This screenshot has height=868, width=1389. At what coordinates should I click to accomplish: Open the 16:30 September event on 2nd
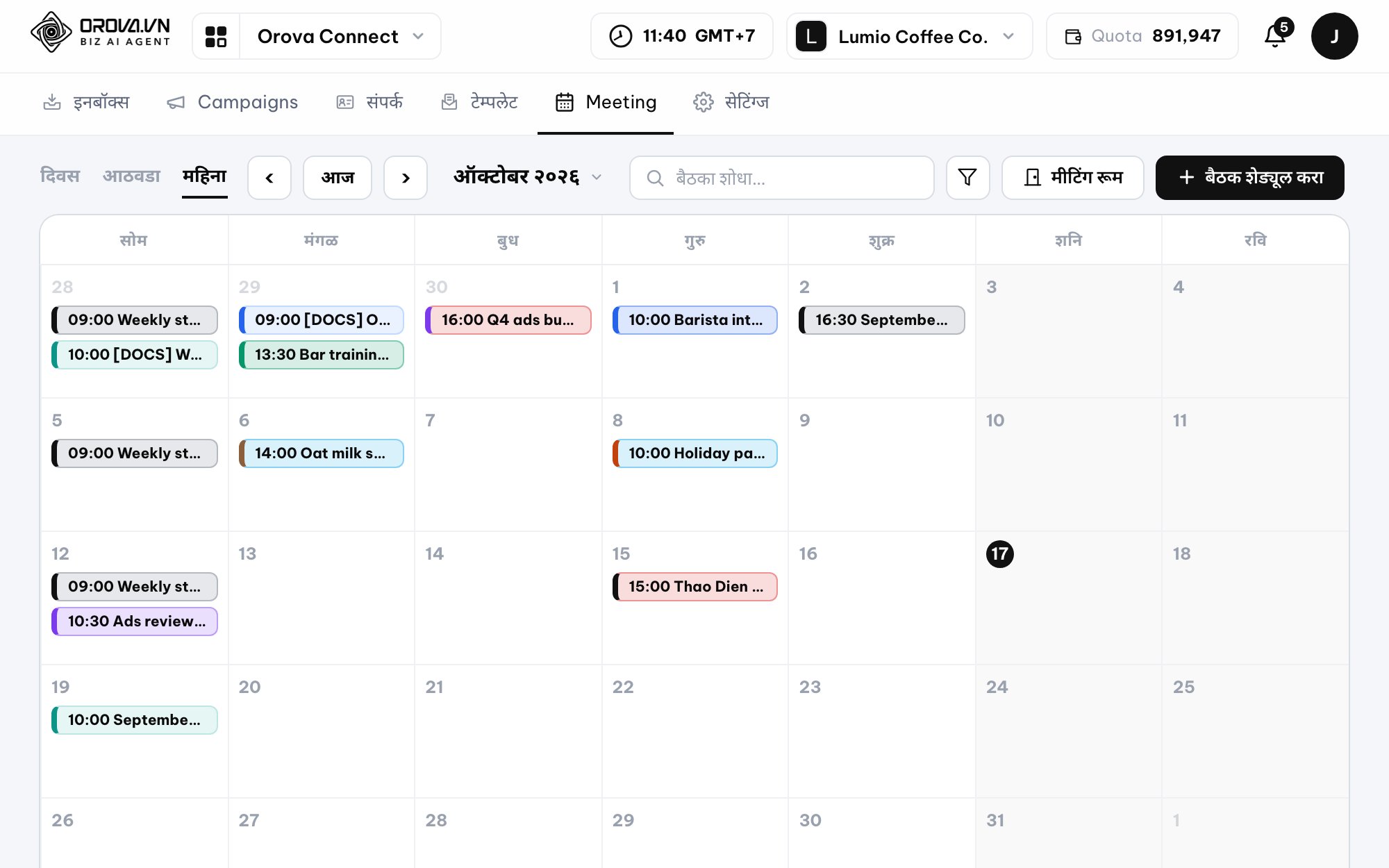882,320
